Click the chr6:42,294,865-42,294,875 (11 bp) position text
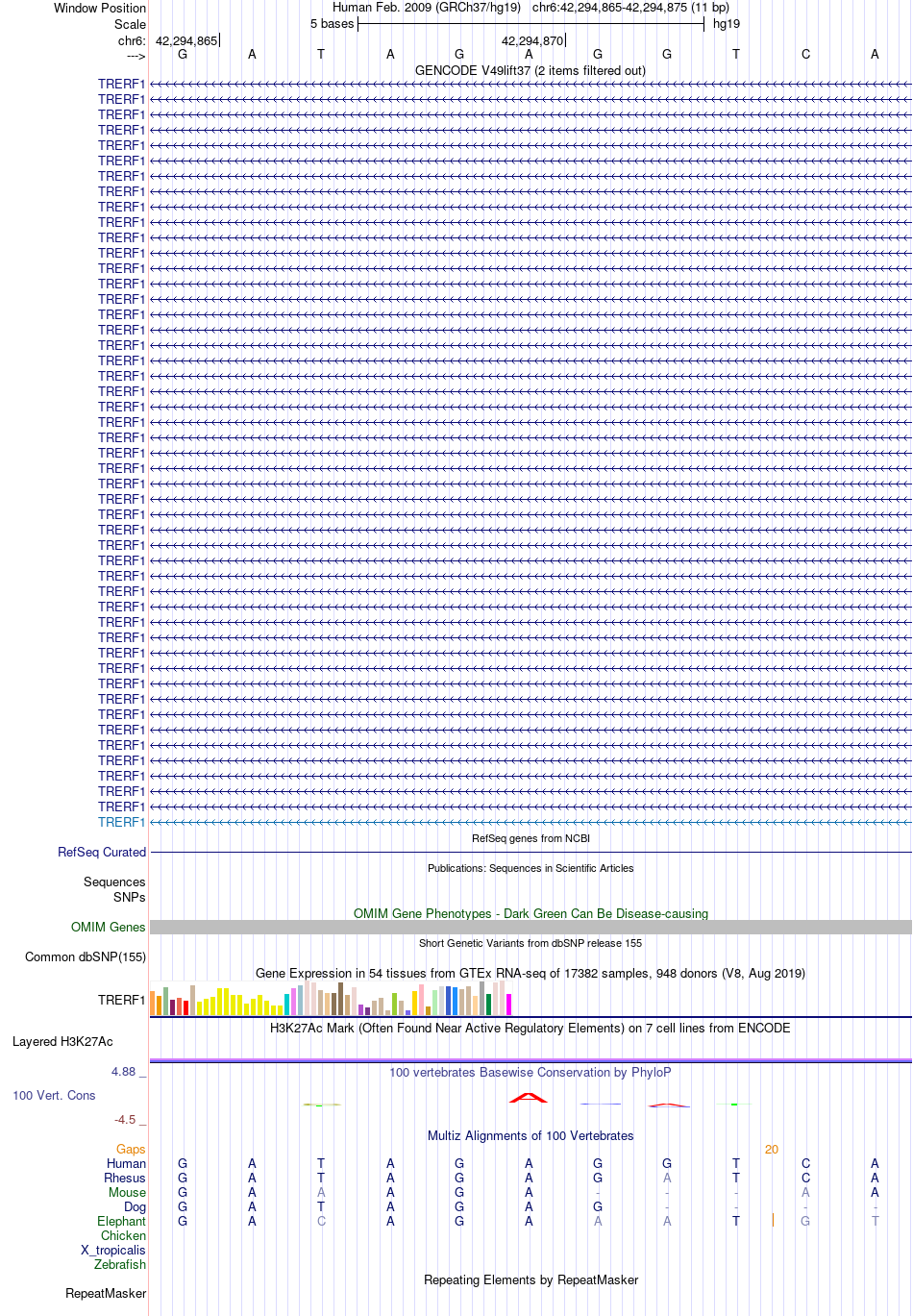The image size is (913, 1316). [x=630, y=8]
